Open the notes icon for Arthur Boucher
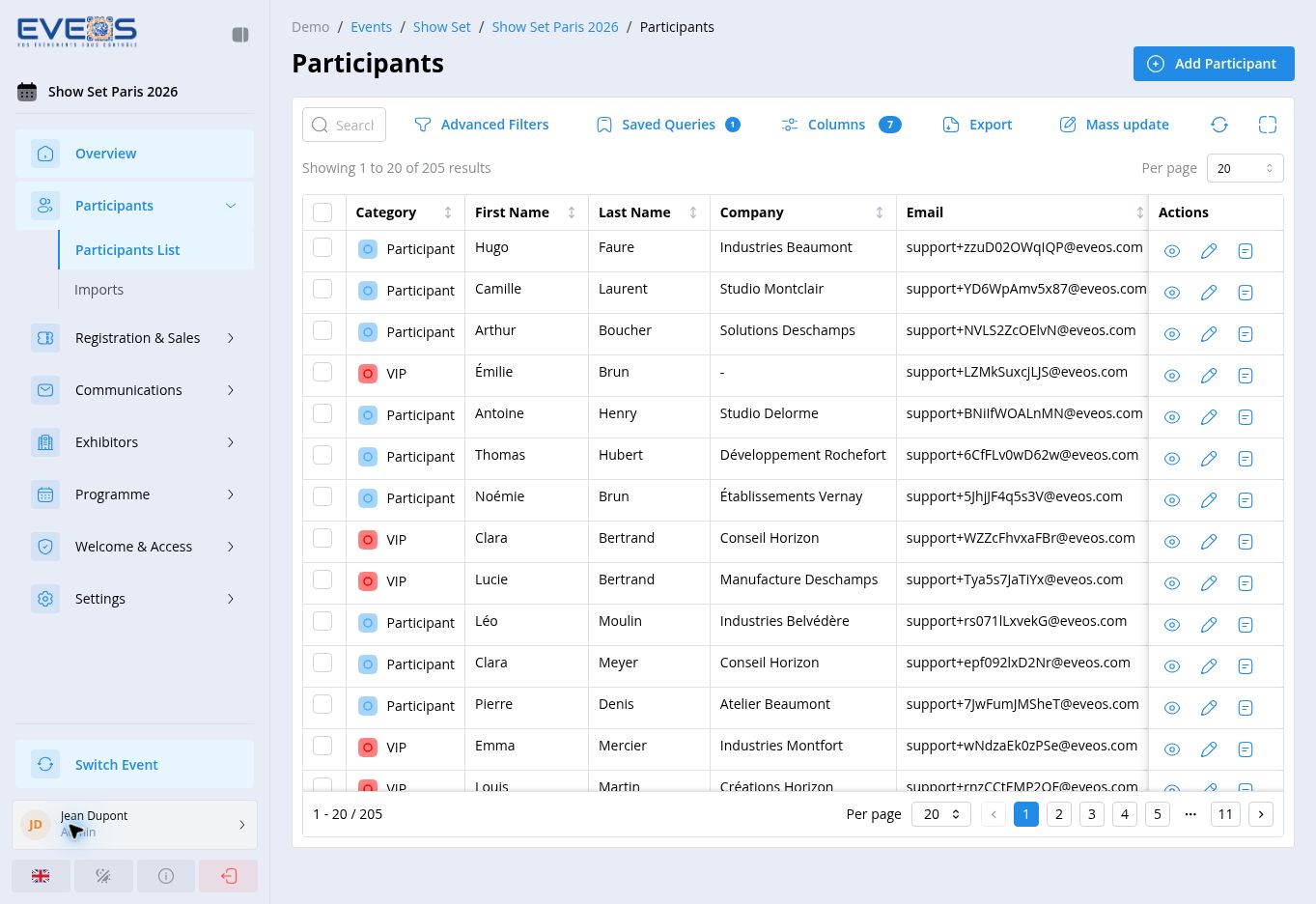Image resolution: width=1316 pixels, height=904 pixels. tap(1246, 334)
